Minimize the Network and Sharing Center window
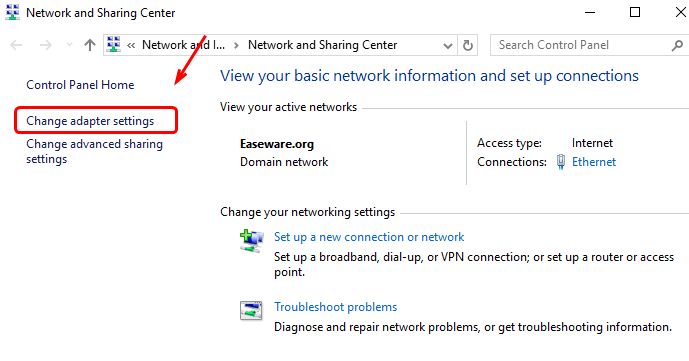 click(590, 12)
